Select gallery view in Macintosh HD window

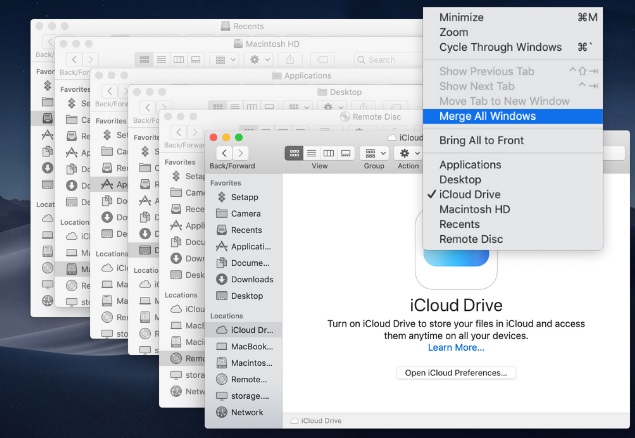196,60
